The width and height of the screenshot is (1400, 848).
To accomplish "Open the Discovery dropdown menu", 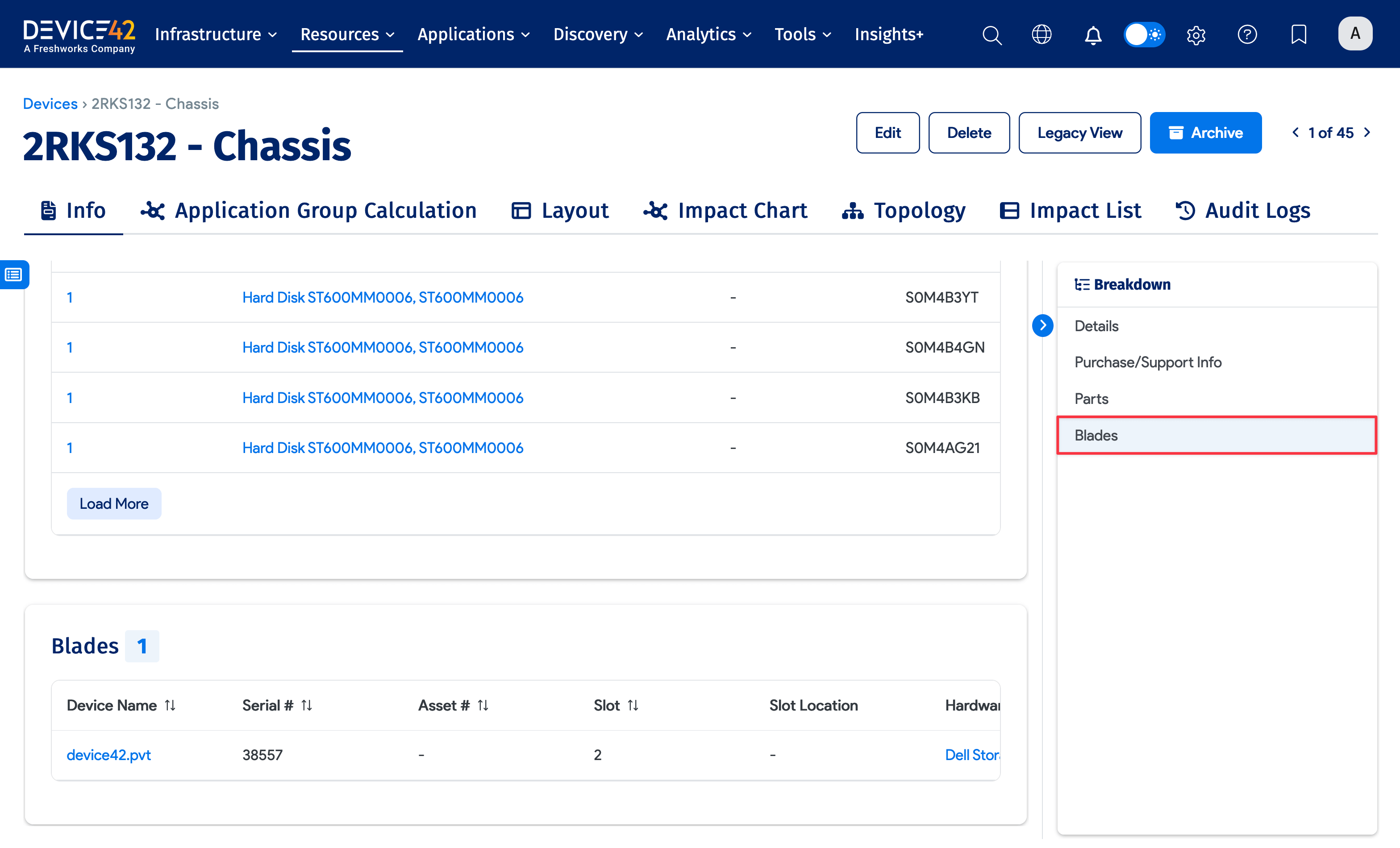I will coord(598,35).
